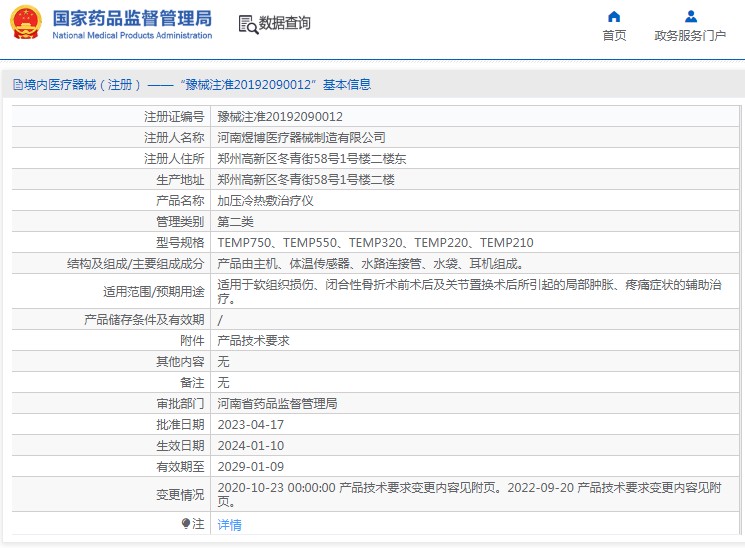The image size is (745, 548).
Task: Click the 生效日期 label
Action: [180, 446]
